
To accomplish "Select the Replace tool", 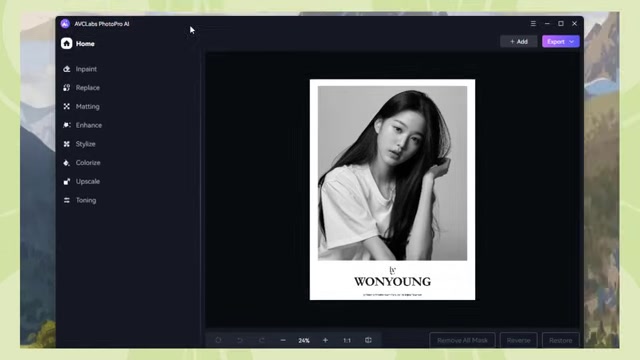I will pyautogui.click(x=81, y=88).
